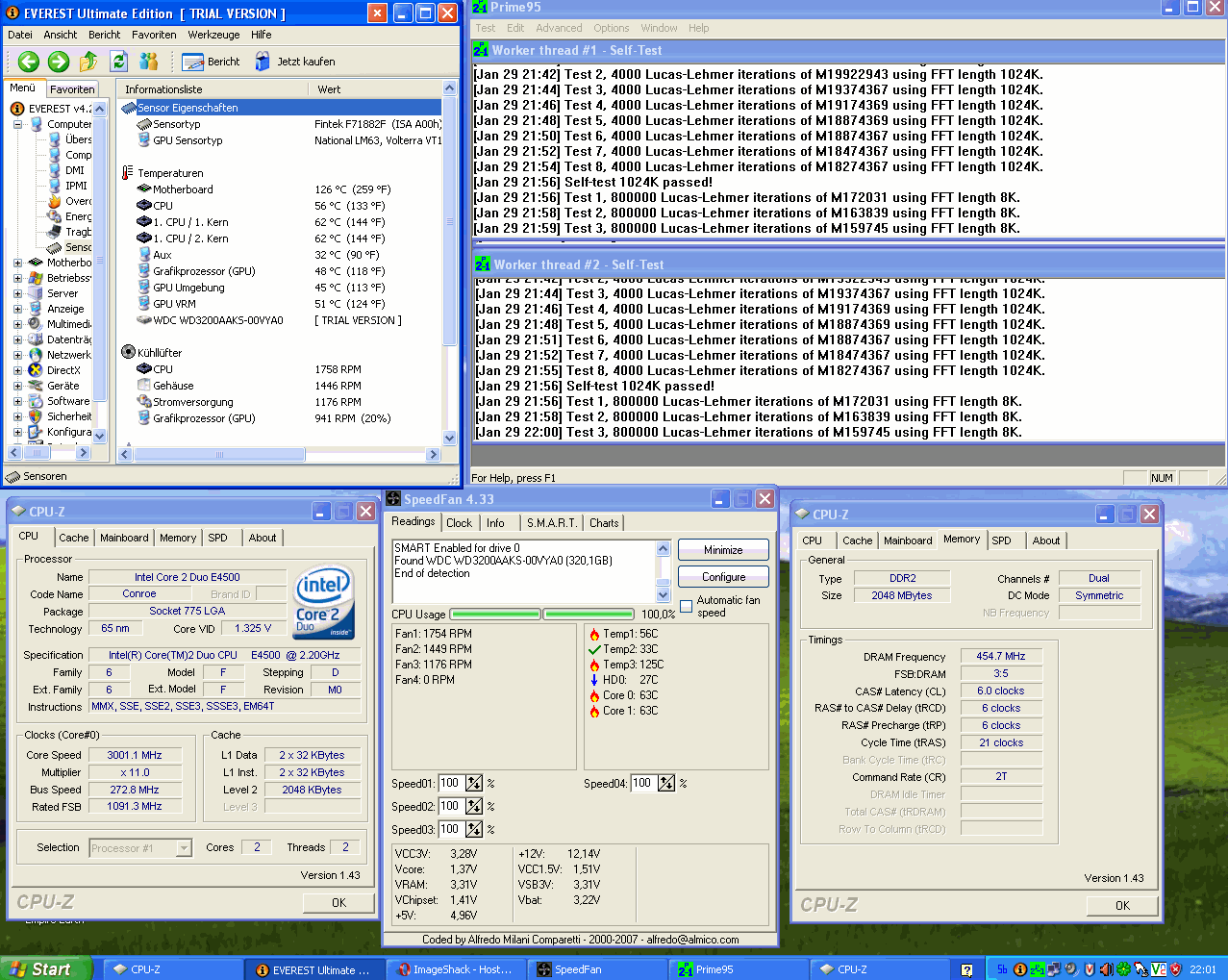Screen dimensions: 1228x980
Task: Expand the Anzeige tree node
Action: click(x=17, y=309)
